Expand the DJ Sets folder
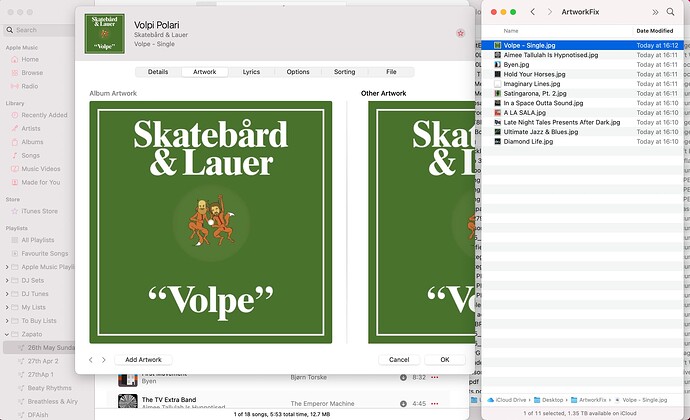 pos(7,280)
